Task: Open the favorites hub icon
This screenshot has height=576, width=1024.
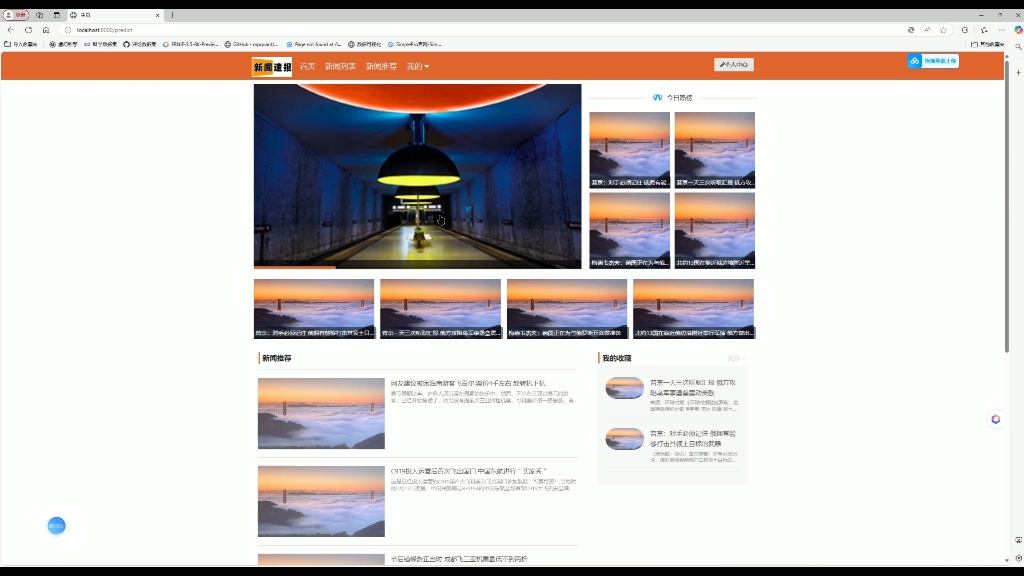Action: pos(984,30)
